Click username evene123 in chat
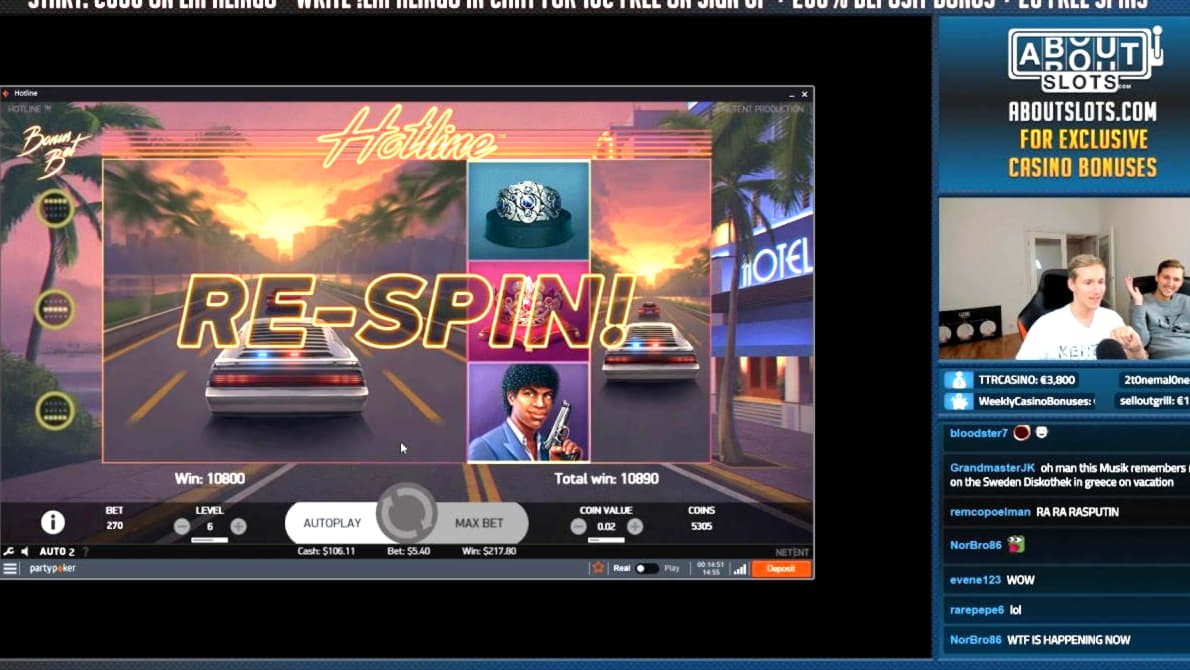This screenshot has width=1190, height=670. pyautogui.click(x=975, y=580)
